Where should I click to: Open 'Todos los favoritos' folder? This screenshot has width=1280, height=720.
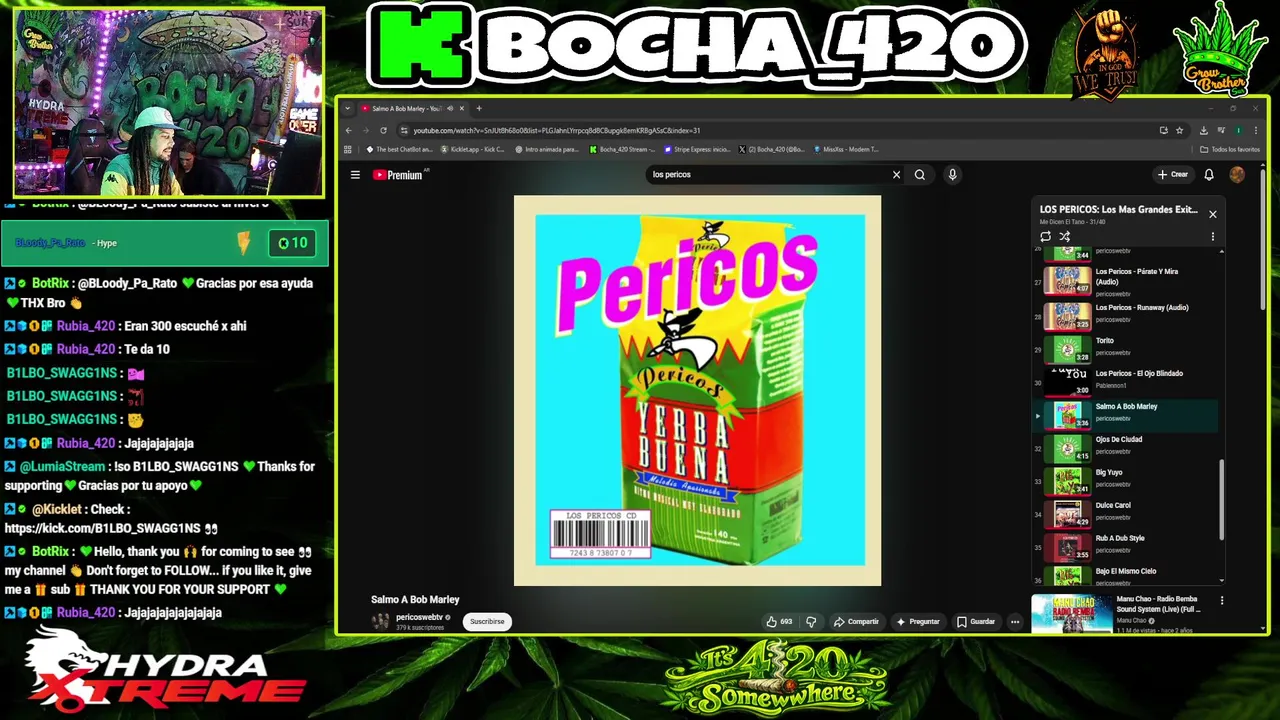click(x=1229, y=150)
